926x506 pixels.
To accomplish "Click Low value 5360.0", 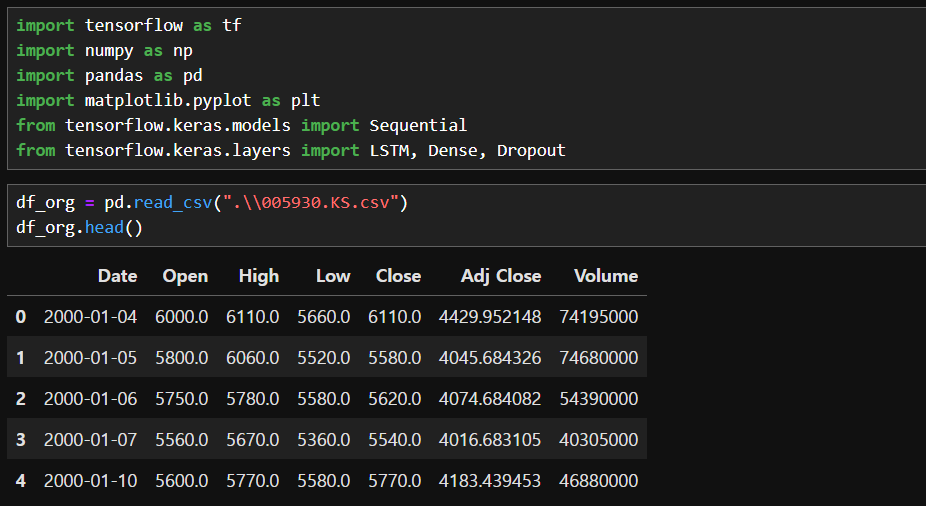I will (324, 440).
